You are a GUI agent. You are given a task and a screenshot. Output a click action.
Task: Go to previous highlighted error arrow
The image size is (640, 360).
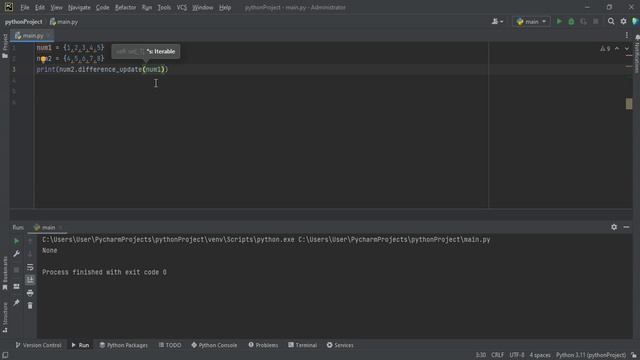pyautogui.click(x=617, y=49)
